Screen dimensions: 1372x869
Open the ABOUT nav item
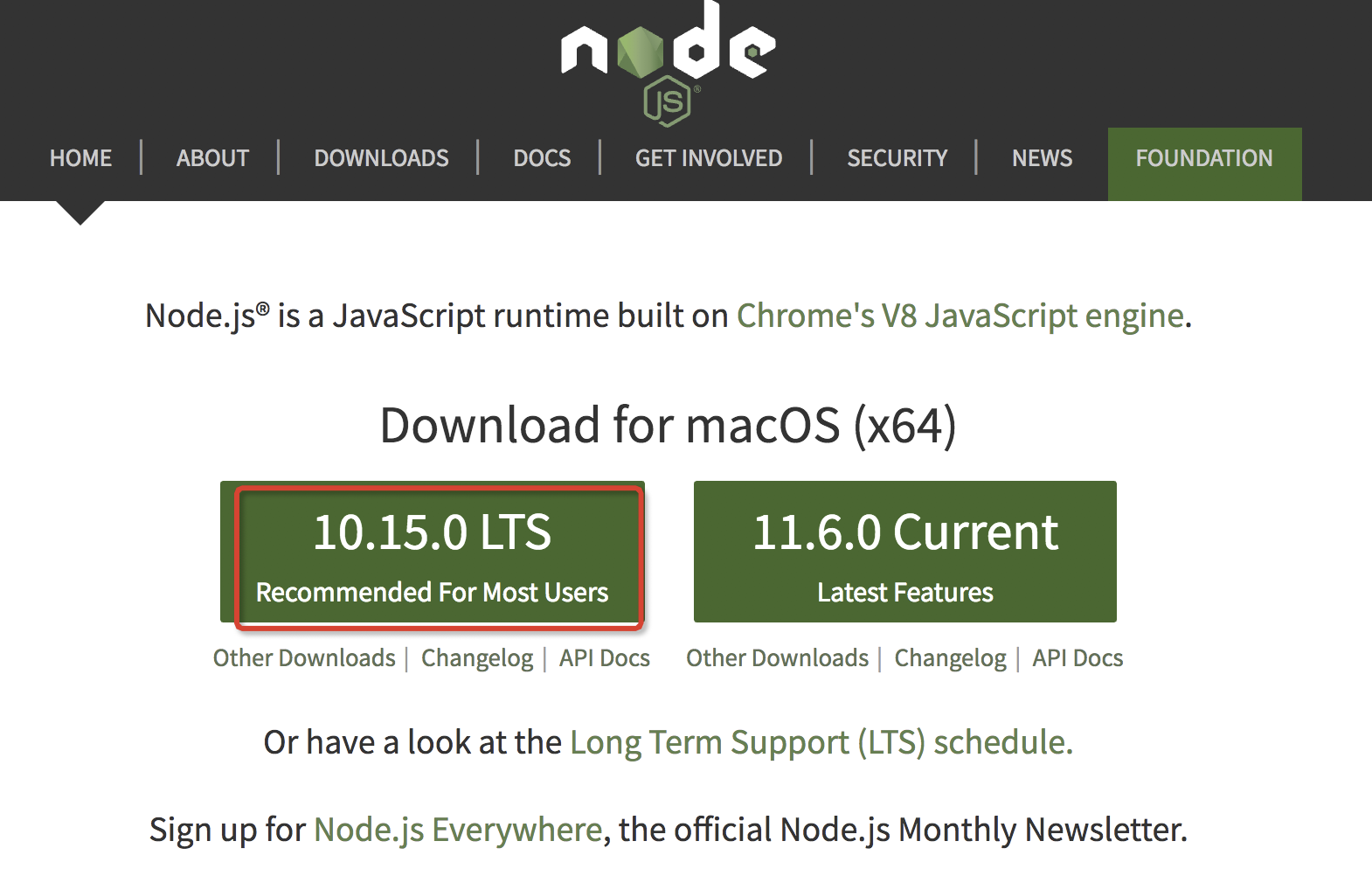212,158
